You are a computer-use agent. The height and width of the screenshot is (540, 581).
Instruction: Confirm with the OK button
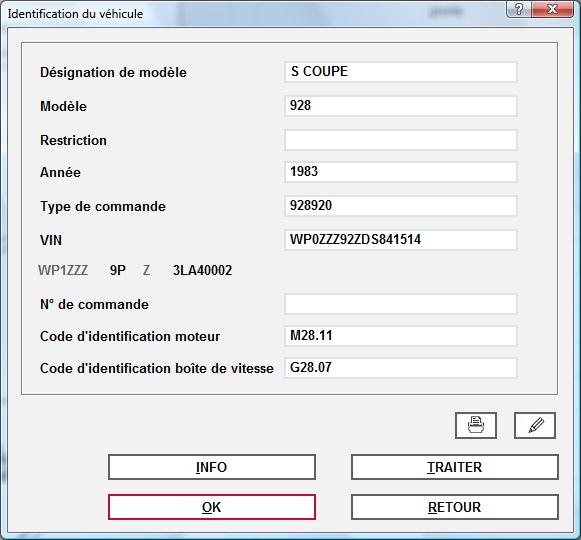212,507
